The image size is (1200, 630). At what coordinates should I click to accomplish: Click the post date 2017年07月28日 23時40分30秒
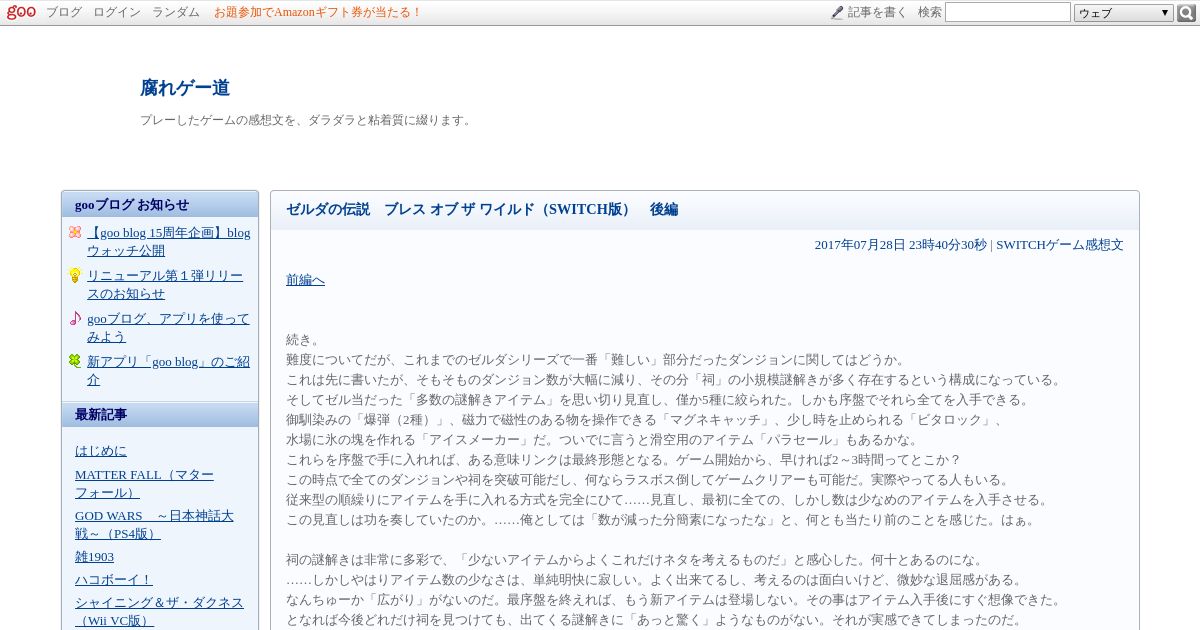pos(900,244)
